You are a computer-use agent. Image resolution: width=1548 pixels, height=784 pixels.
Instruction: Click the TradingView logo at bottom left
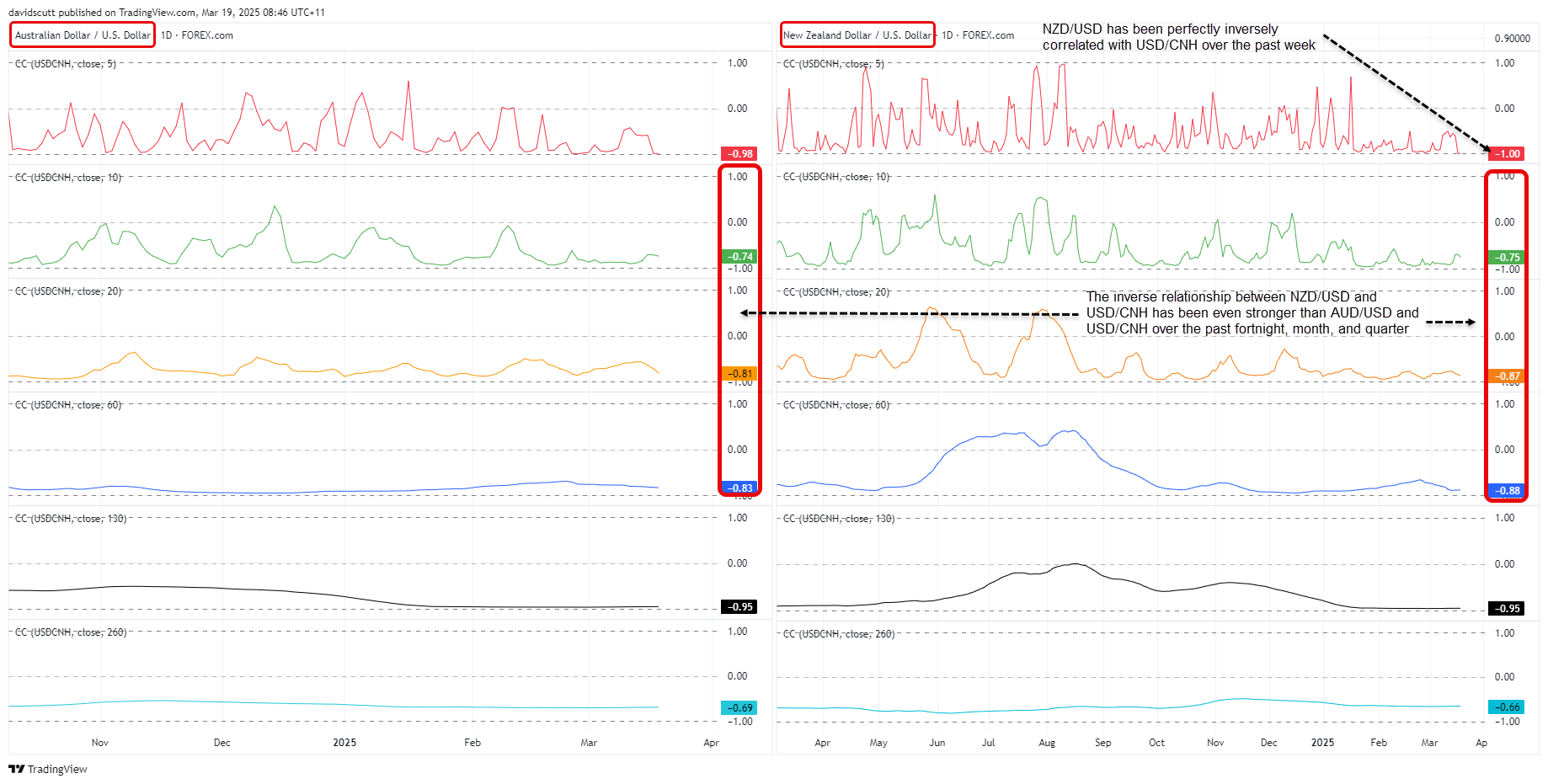click(47, 769)
